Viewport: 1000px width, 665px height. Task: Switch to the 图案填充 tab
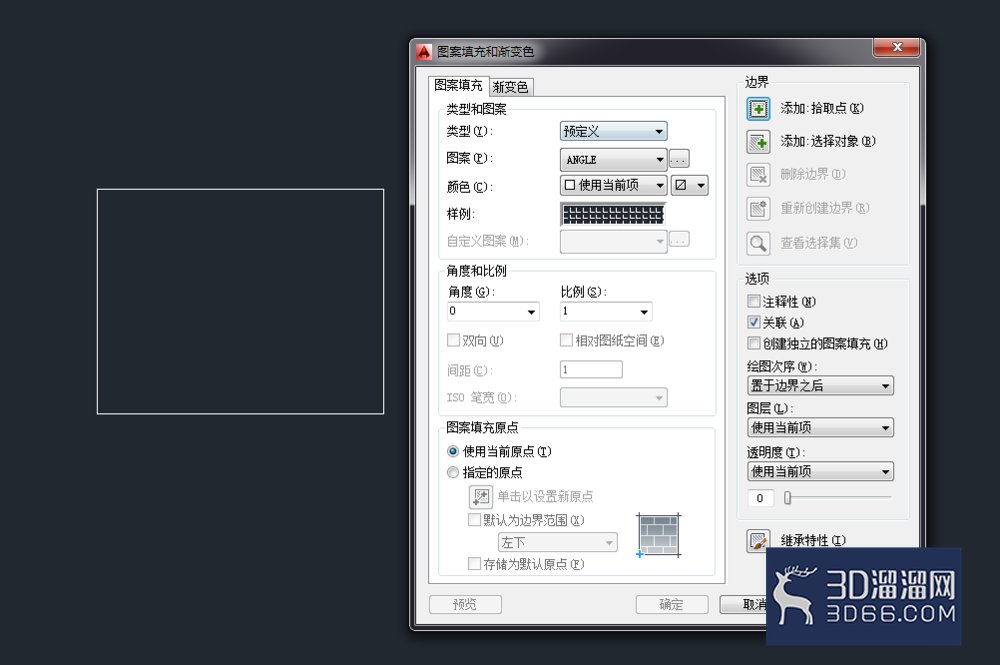tap(459, 85)
